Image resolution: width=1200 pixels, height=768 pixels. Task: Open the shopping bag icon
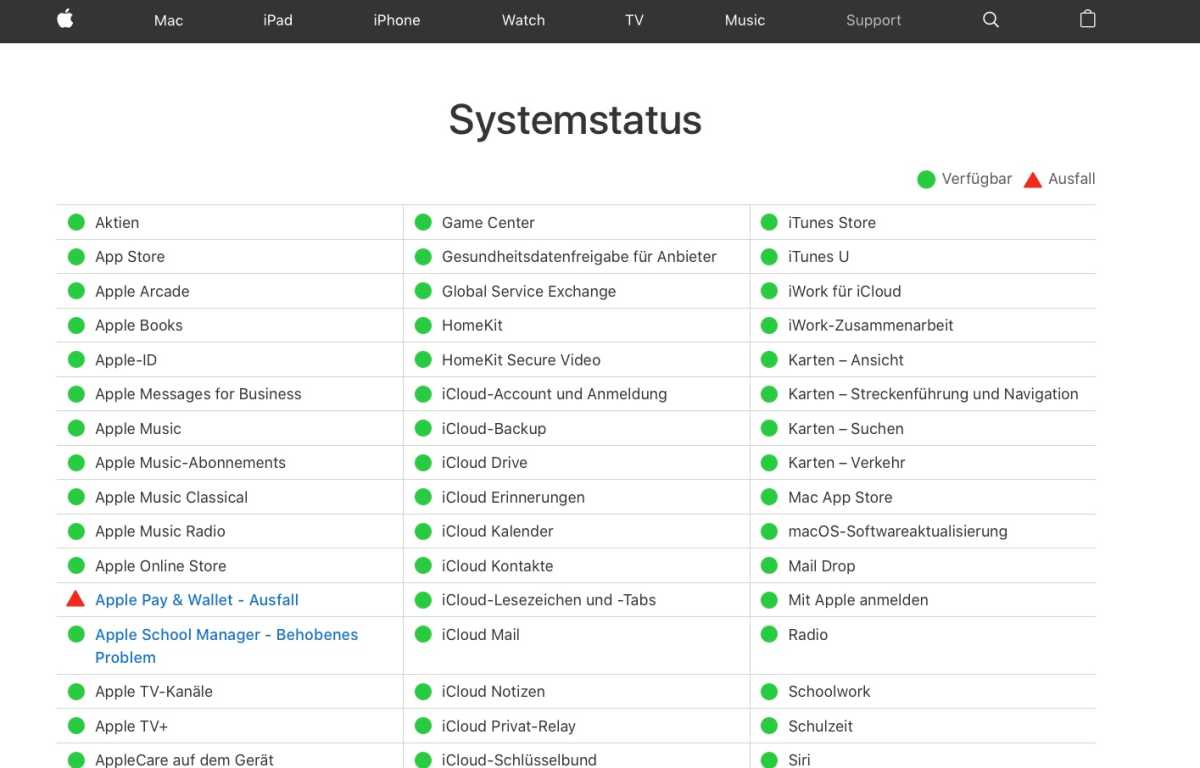click(x=1088, y=20)
